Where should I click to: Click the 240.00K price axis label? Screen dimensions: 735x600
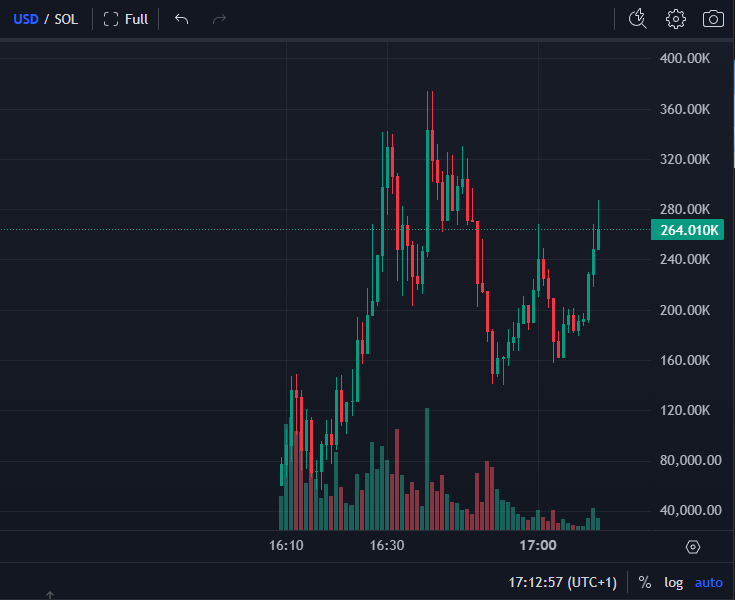tap(685, 259)
